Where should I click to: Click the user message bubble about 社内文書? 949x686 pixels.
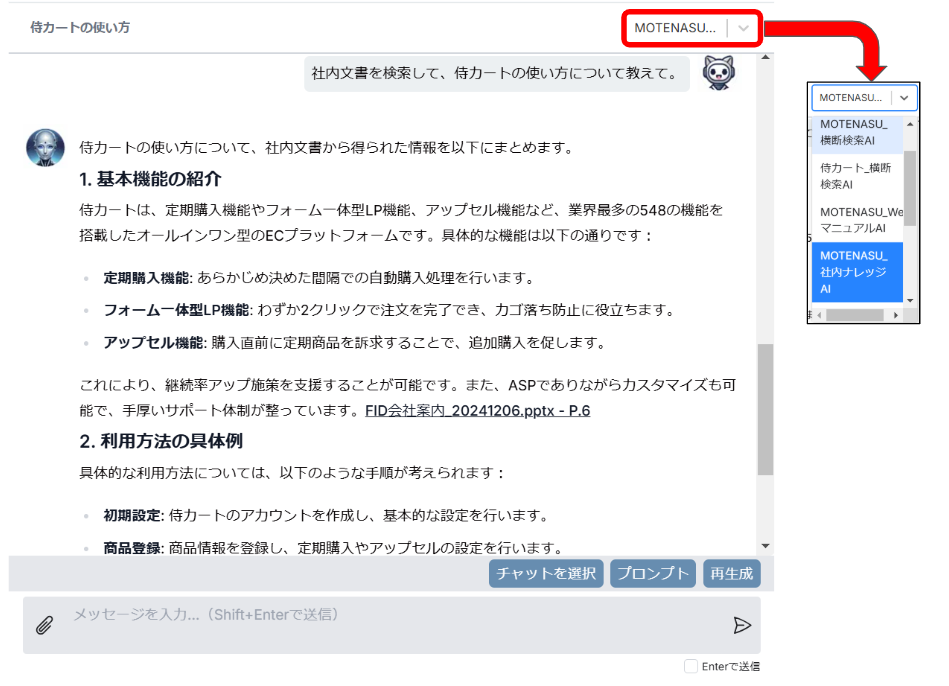(x=496, y=74)
